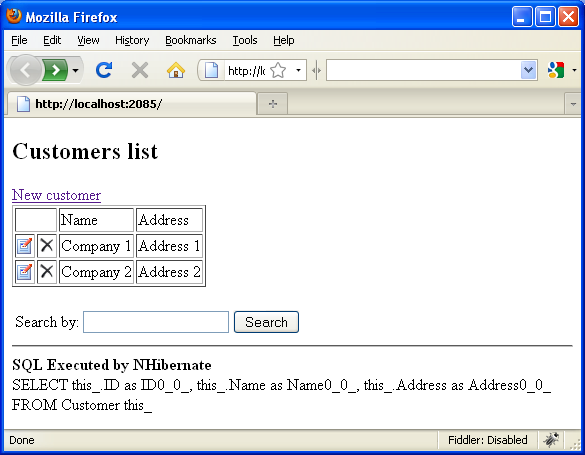
Task: Click the Search button
Action: 266,322
